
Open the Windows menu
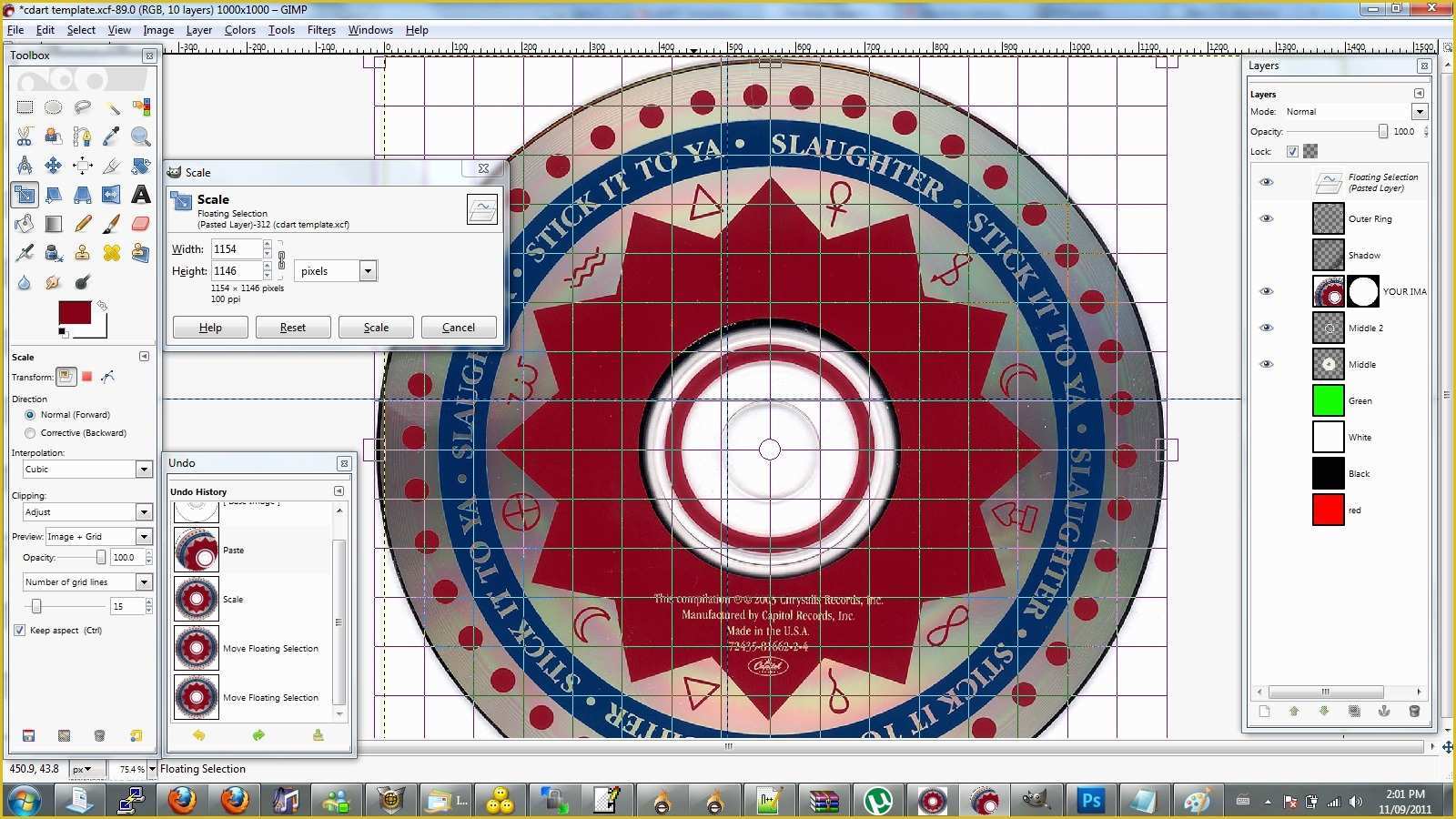370,30
